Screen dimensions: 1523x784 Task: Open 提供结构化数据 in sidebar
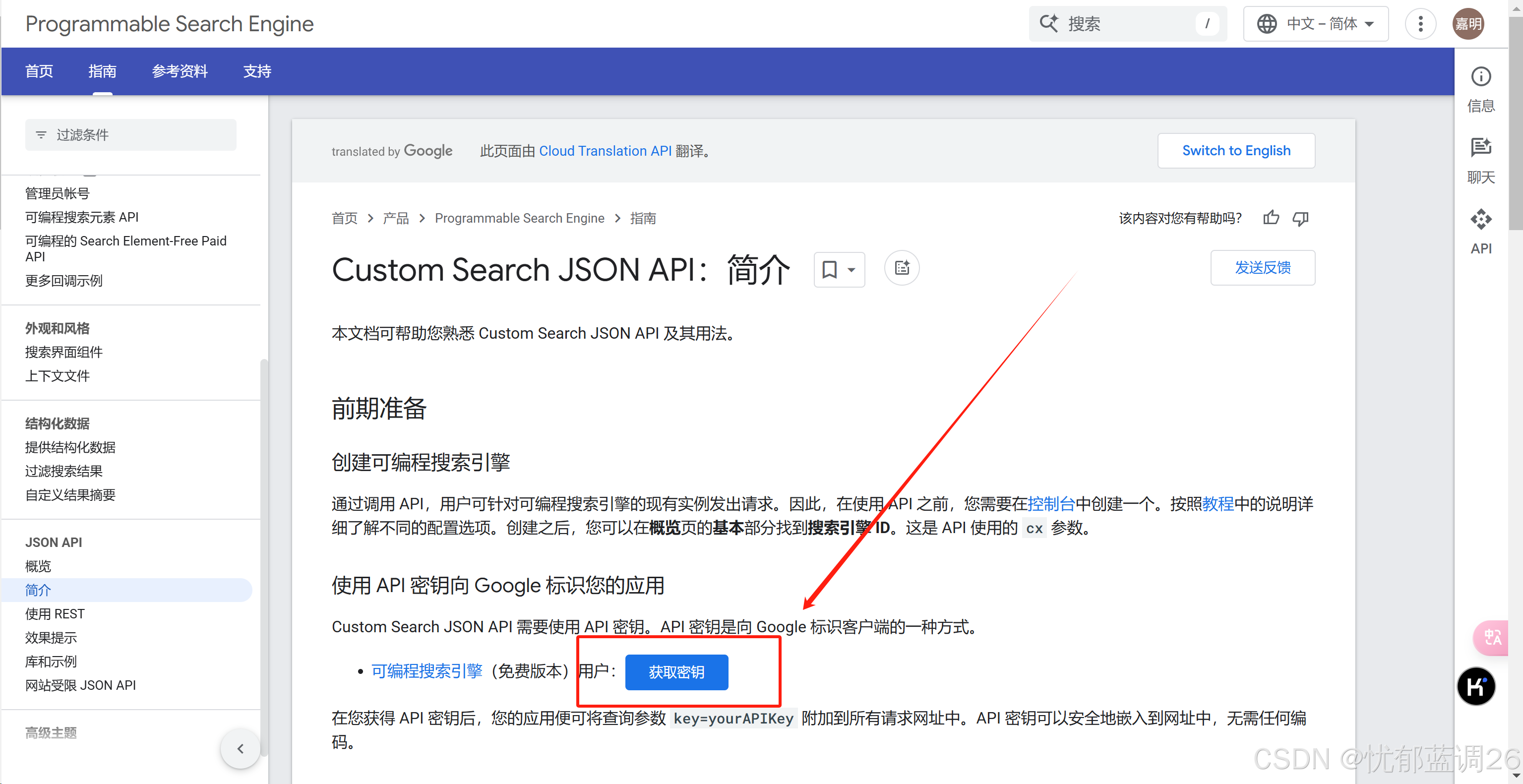point(70,447)
